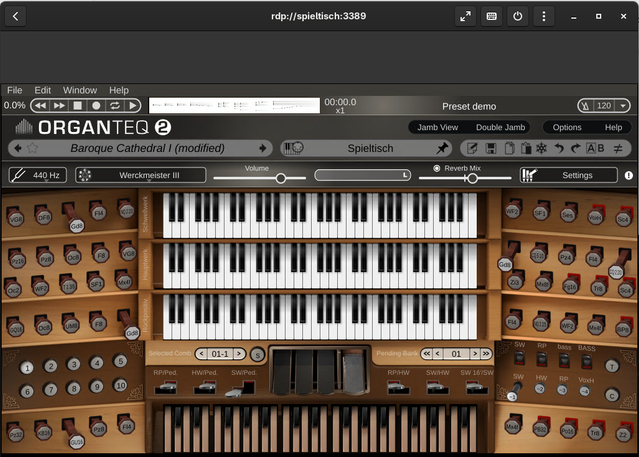Click the MIDI file overview strip

coord(234,105)
